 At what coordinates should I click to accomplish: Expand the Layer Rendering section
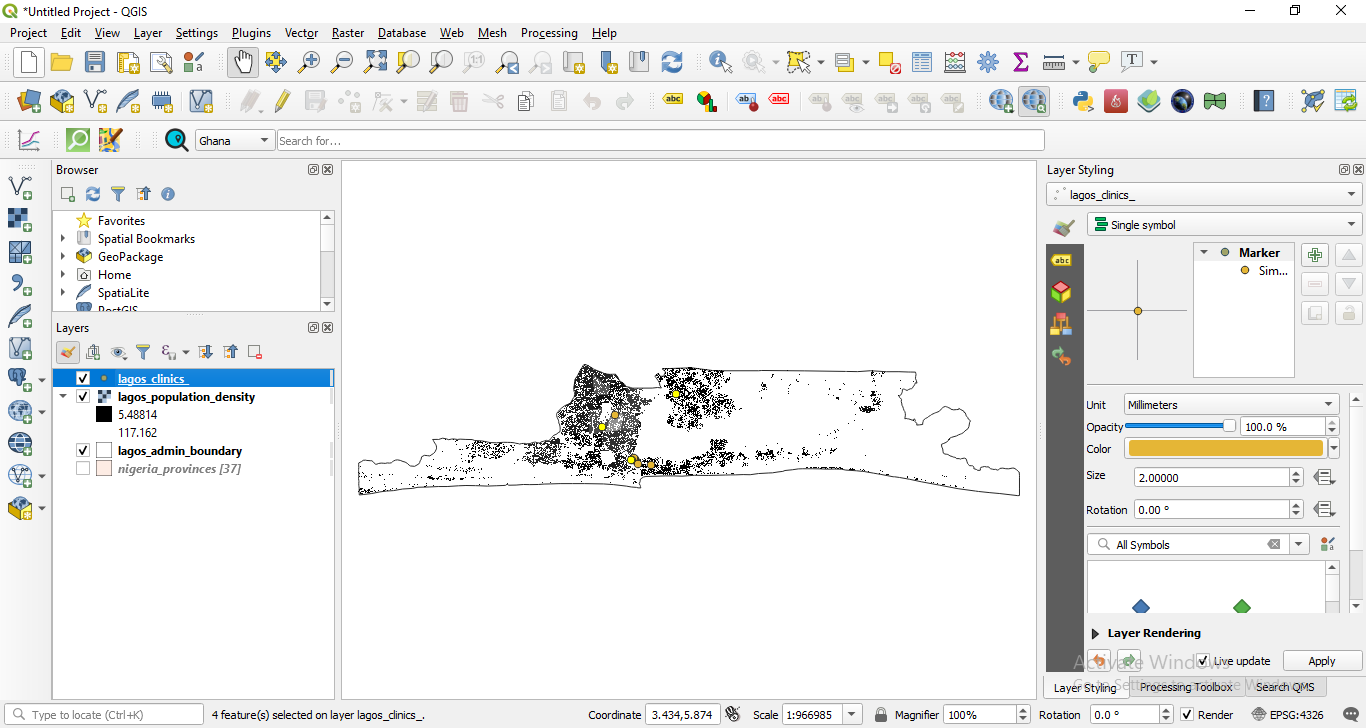click(1096, 633)
